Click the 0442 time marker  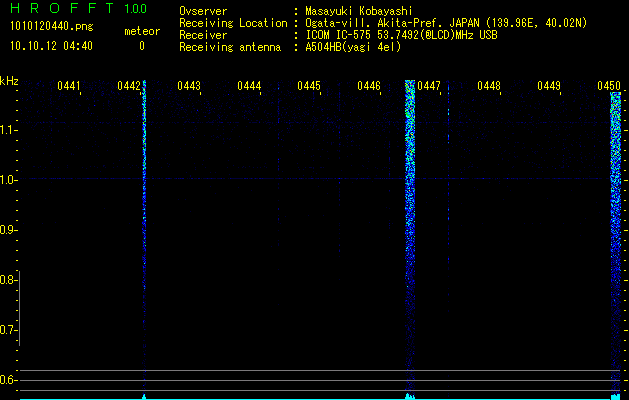click(x=129, y=86)
